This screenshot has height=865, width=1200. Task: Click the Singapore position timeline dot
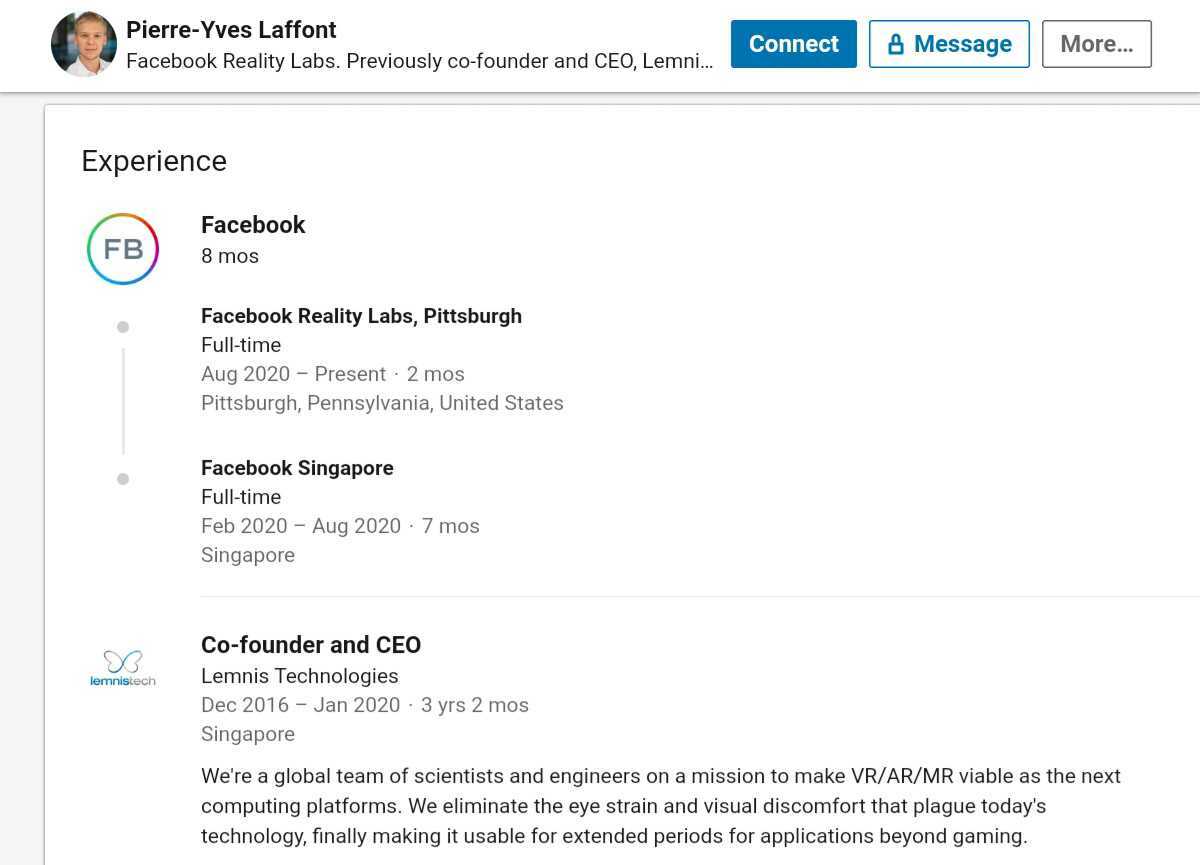pos(123,479)
